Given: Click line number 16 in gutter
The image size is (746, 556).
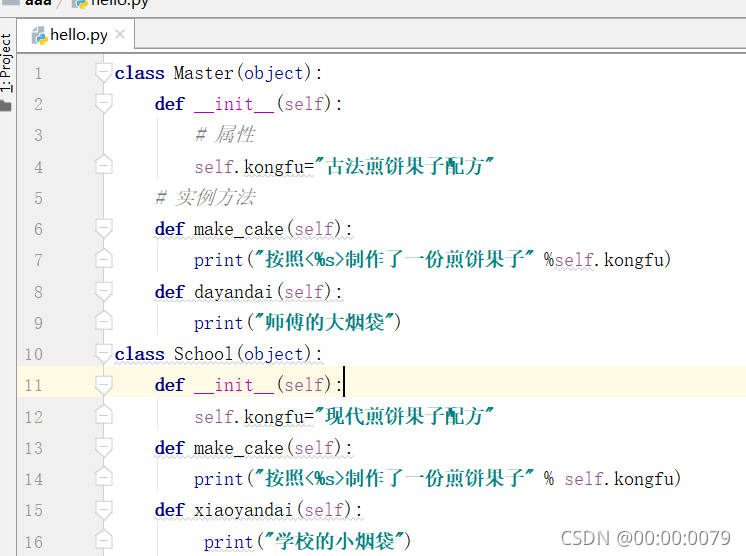Looking at the screenshot, I should [34, 542].
